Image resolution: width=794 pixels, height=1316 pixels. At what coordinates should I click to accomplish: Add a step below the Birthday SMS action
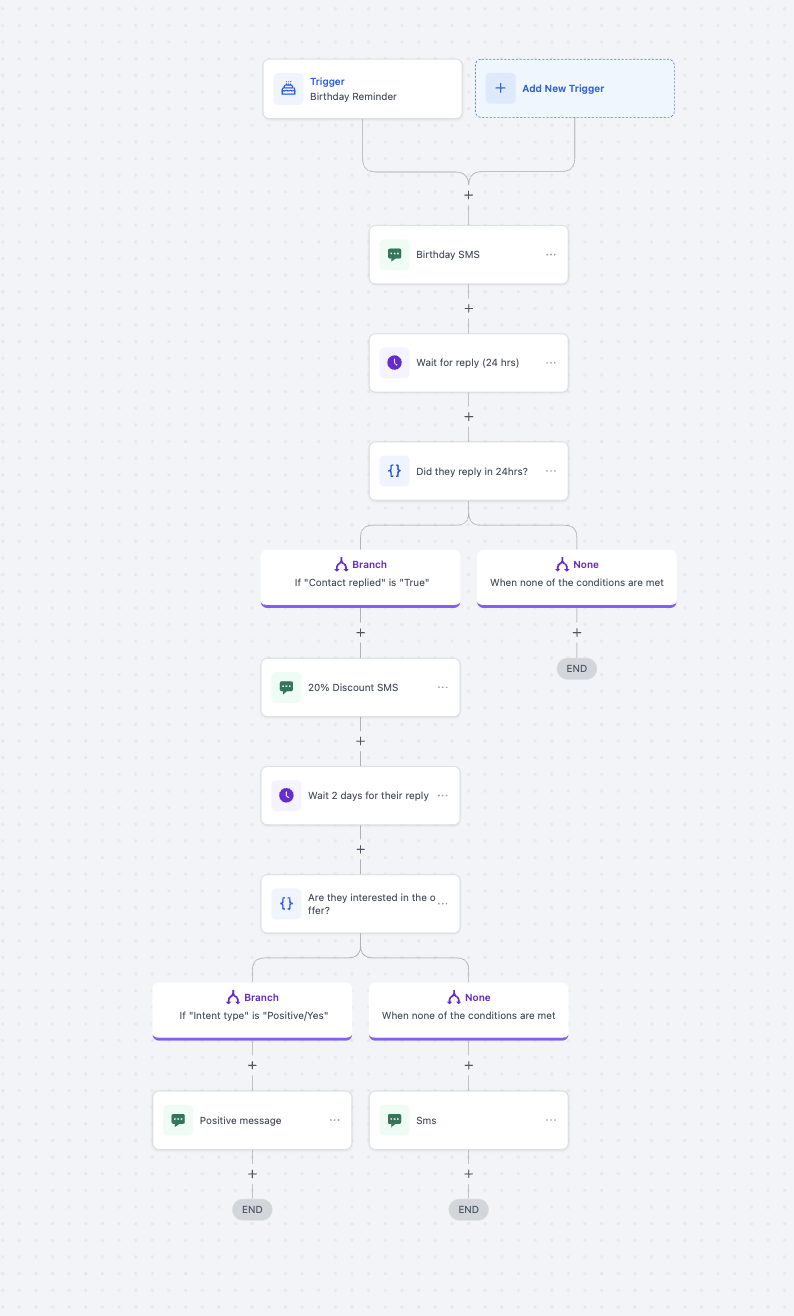(469, 309)
